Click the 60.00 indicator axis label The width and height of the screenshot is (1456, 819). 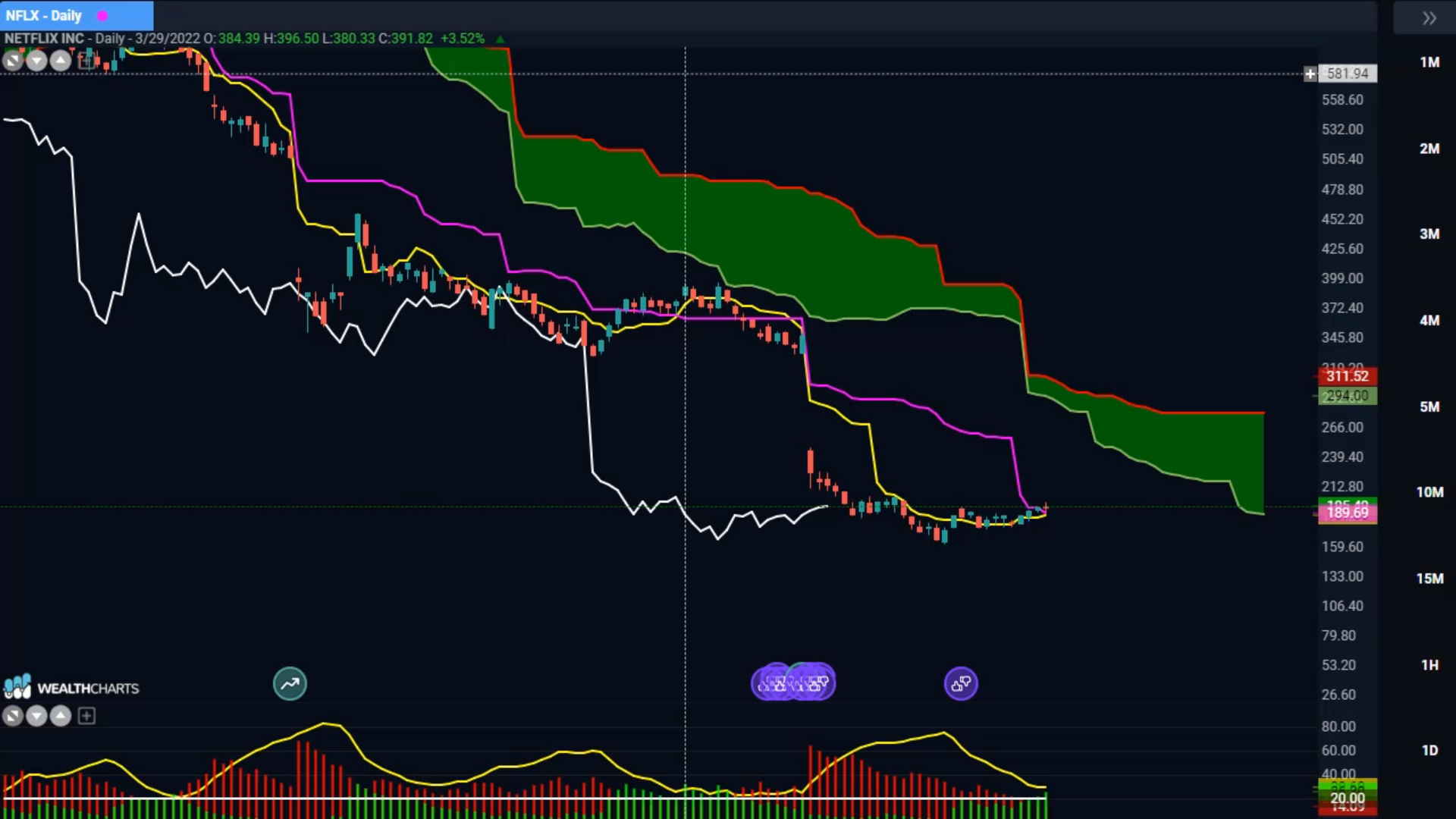[1338, 751]
